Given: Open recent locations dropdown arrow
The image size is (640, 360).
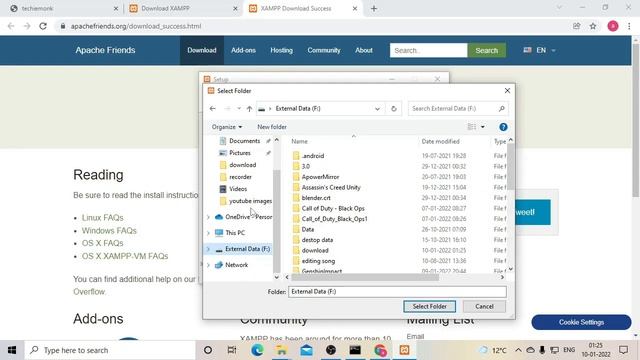Looking at the screenshot, I should tap(239, 109).
